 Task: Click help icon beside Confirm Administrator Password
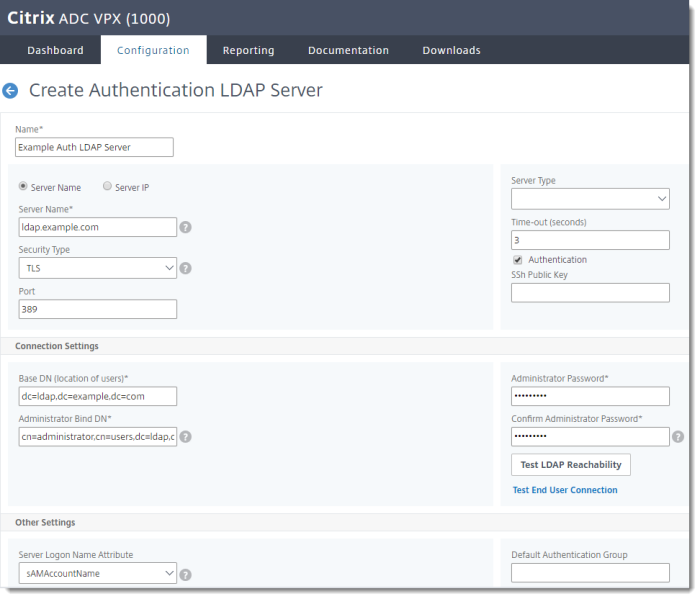[x=678, y=437]
